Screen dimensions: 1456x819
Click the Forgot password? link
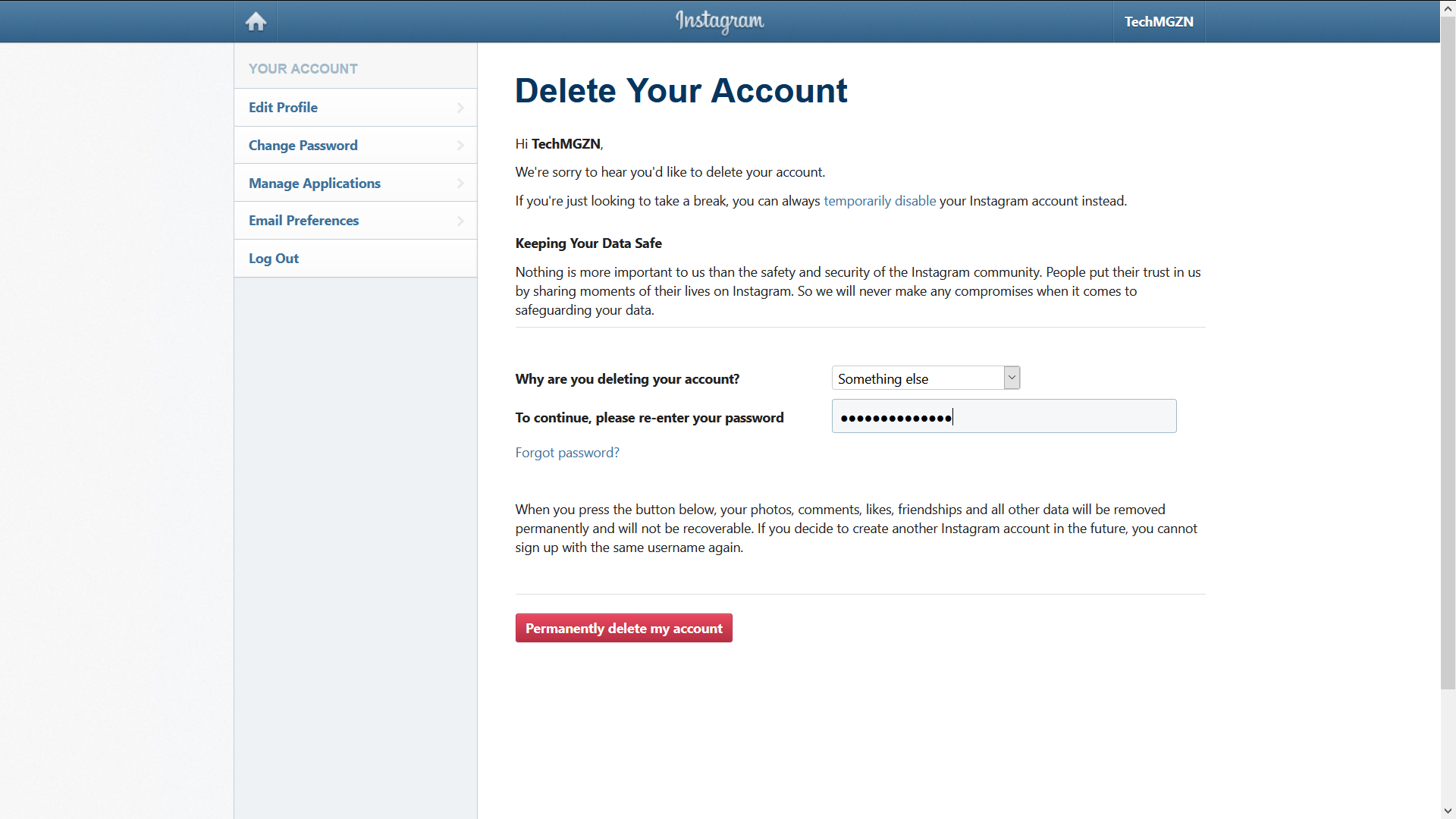pyautogui.click(x=567, y=453)
